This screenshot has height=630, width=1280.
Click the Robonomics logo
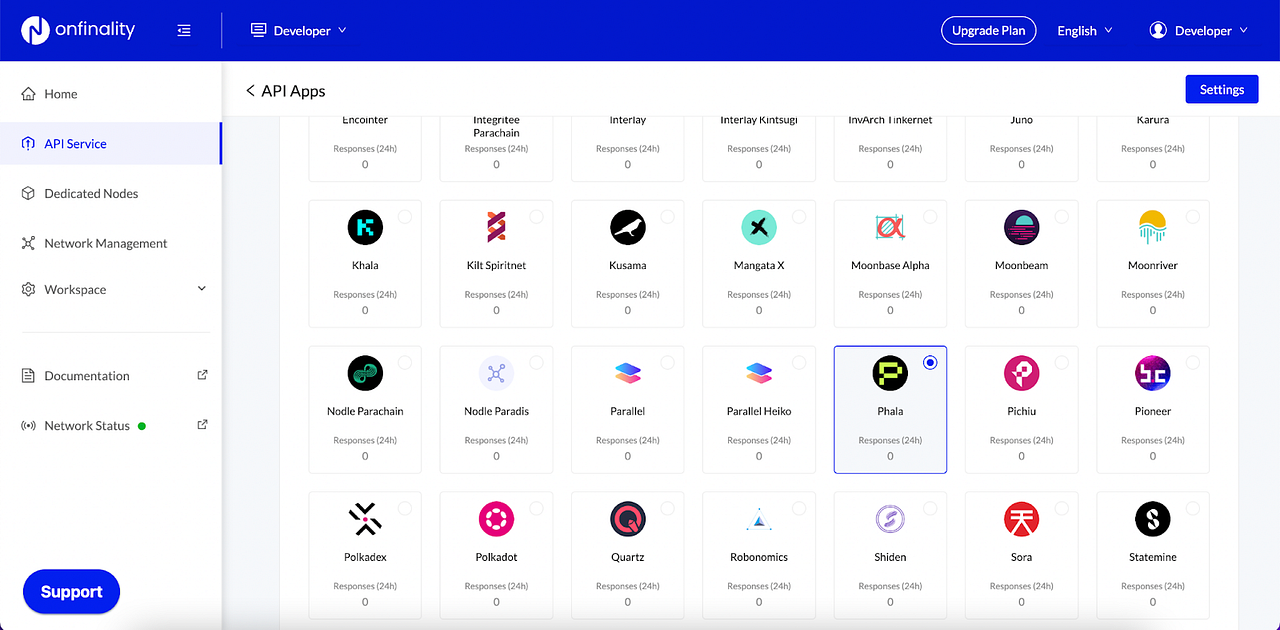tap(759, 520)
